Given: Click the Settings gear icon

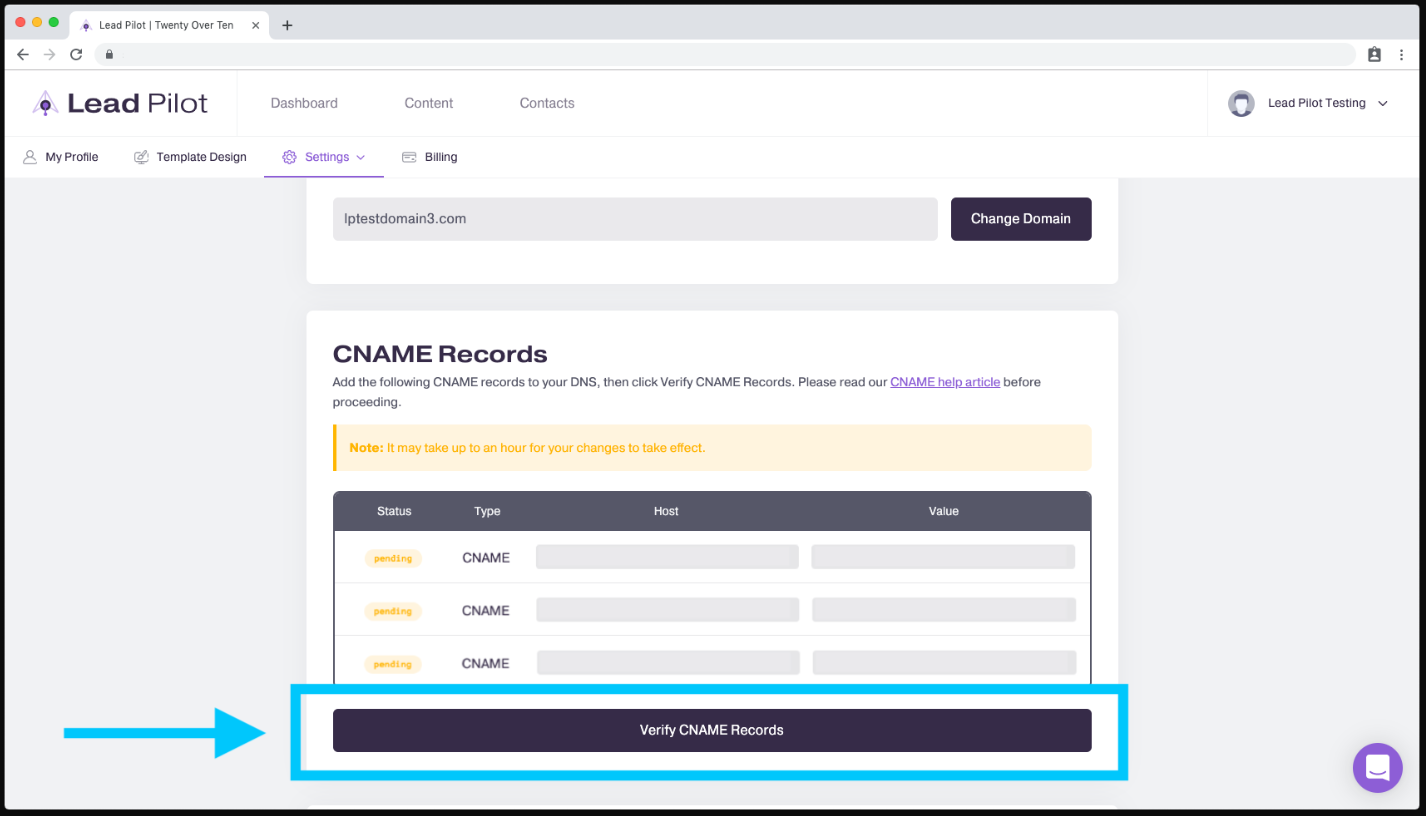Looking at the screenshot, I should [x=290, y=157].
